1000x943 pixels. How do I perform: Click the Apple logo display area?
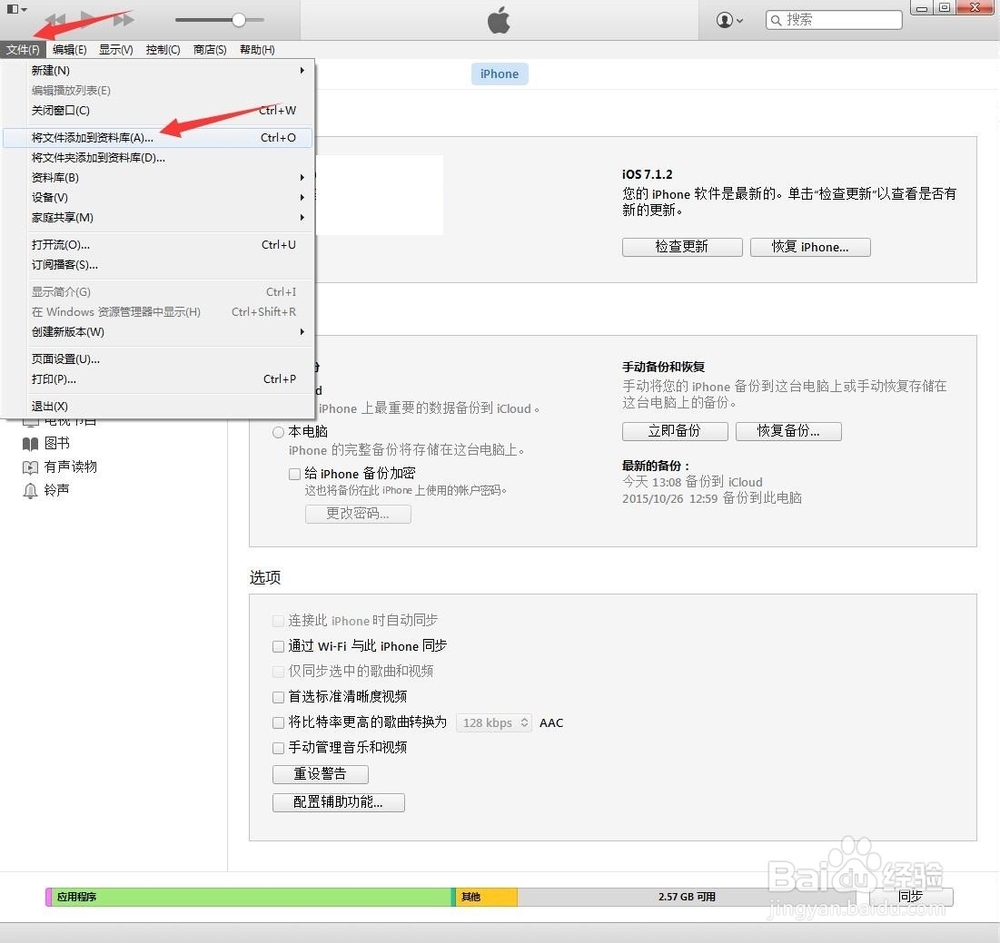pyautogui.click(x=499, y=20)
